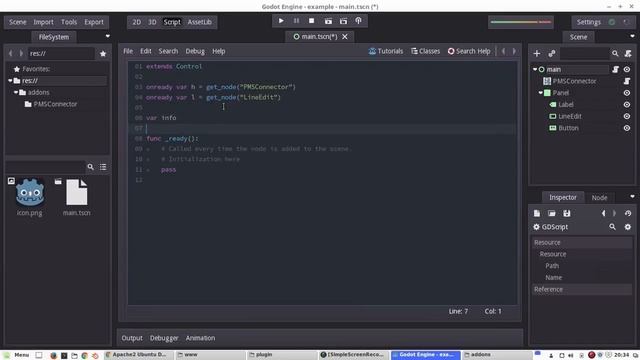The height and width of the screenshot is (360, 640).
Task: Open script icon beside PMSConnector node
Action: [x=627, y=81]
